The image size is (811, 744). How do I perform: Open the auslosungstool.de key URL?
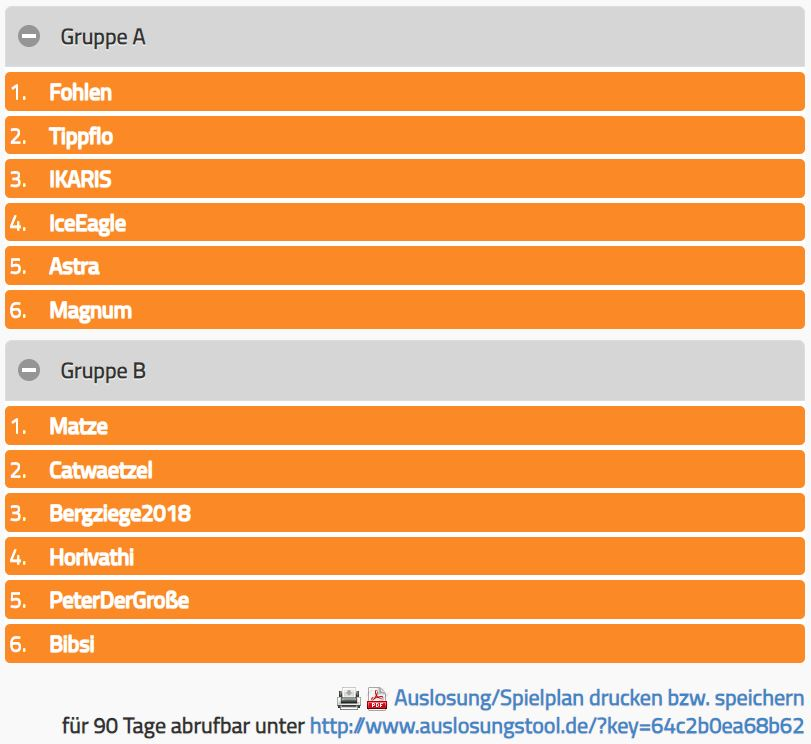click(557, 726)
